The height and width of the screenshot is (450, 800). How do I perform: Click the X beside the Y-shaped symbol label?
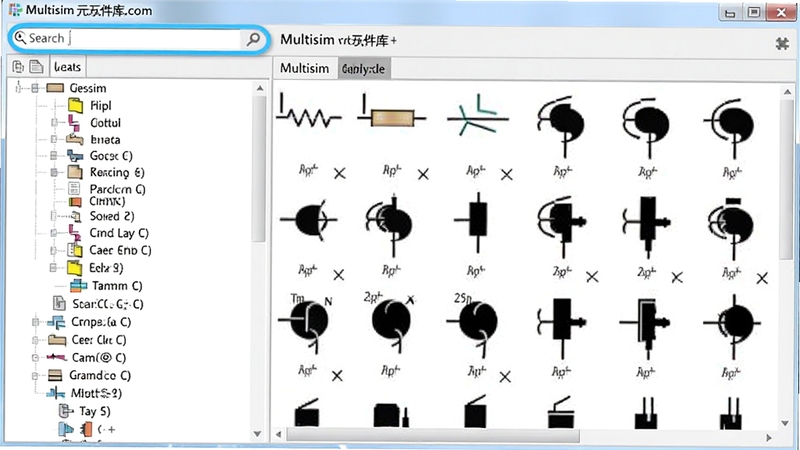tap(506, 175)
